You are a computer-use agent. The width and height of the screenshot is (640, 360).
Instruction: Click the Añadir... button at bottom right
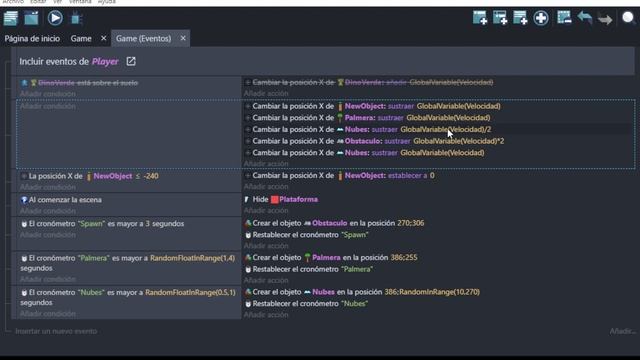coord(622,331)
